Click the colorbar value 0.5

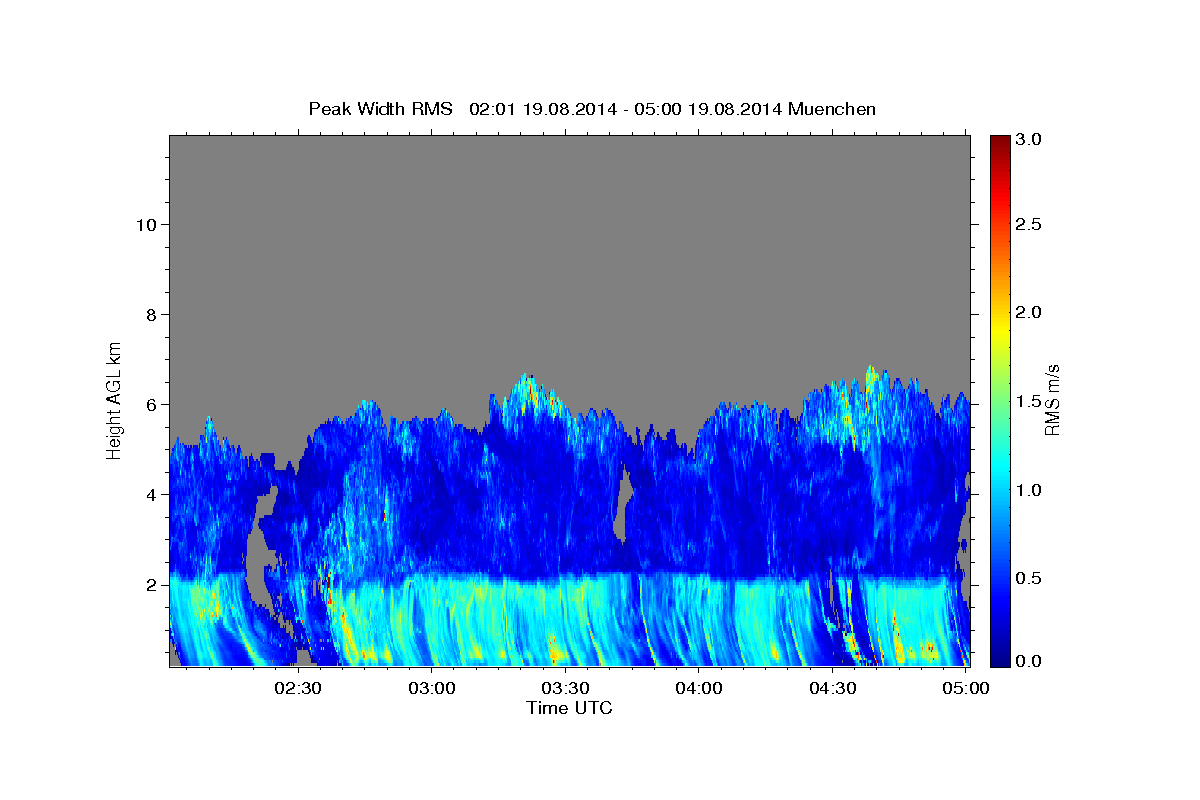click(1030, 577)
